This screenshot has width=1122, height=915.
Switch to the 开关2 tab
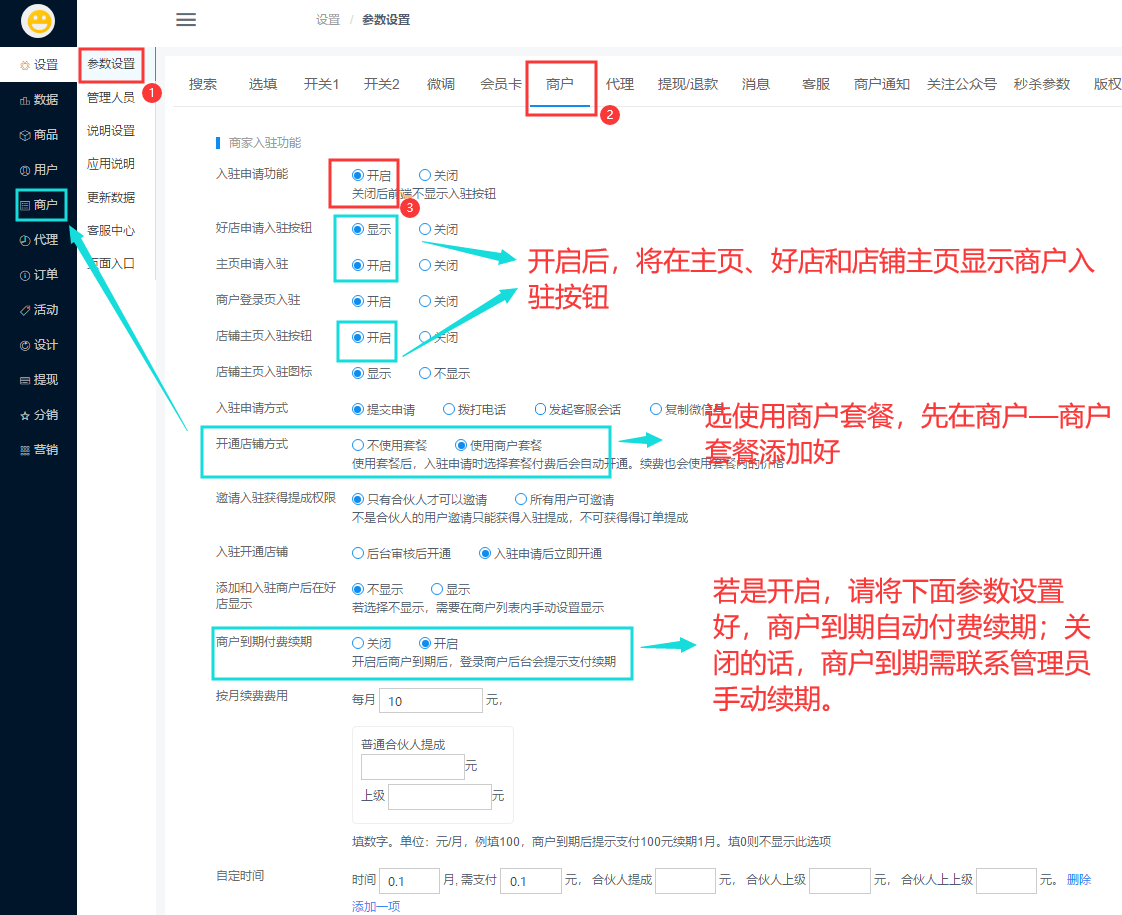pos(381,84)
